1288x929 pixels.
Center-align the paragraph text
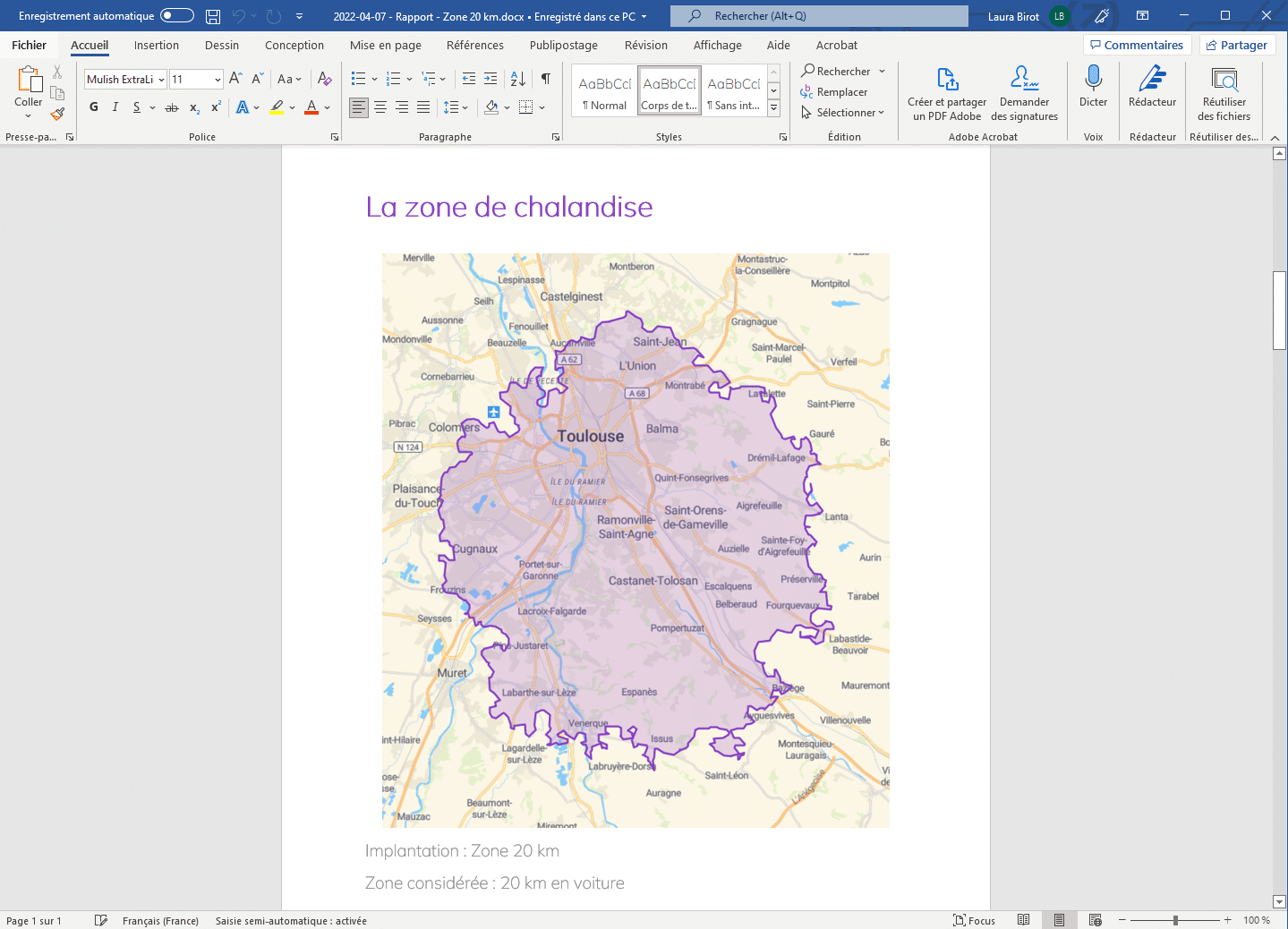click(380, 107)
